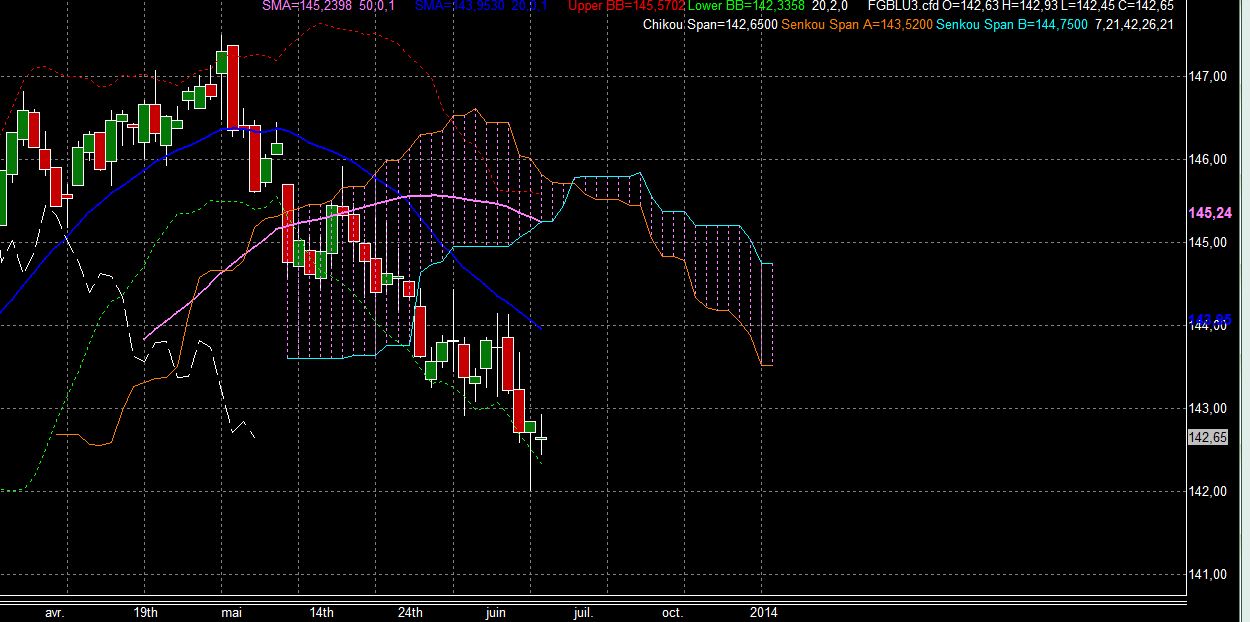Click the 146,00 price axis label

coord(1208,159)
